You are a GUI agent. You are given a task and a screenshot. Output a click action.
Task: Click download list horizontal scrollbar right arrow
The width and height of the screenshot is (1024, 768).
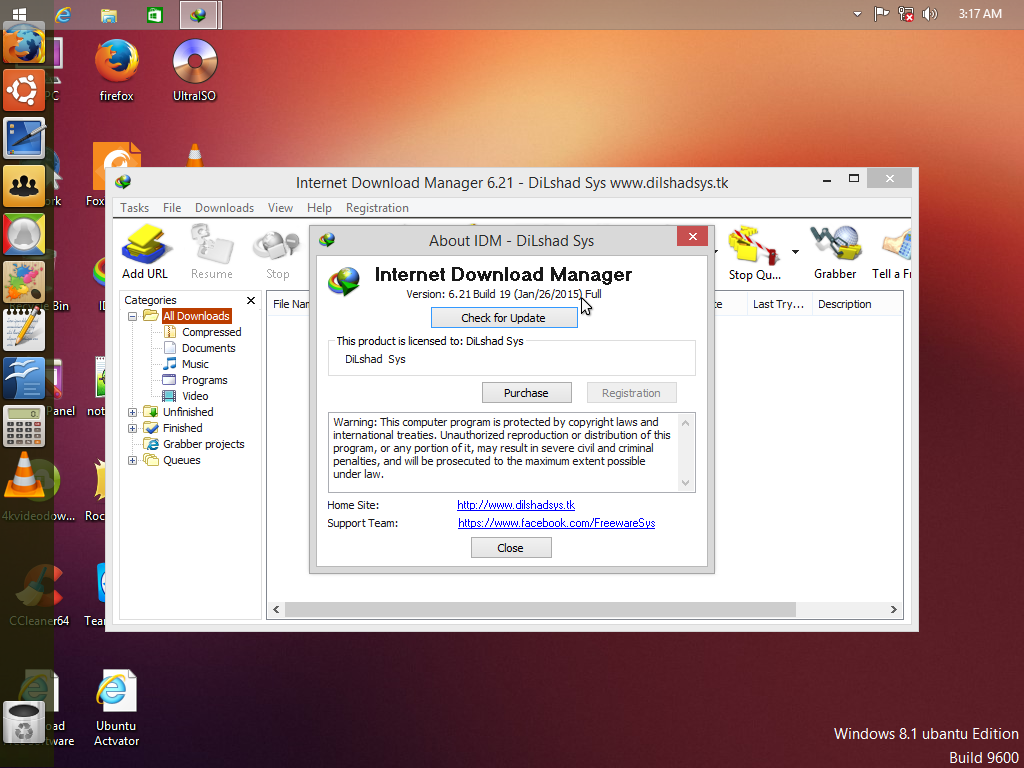click(893, 609)
